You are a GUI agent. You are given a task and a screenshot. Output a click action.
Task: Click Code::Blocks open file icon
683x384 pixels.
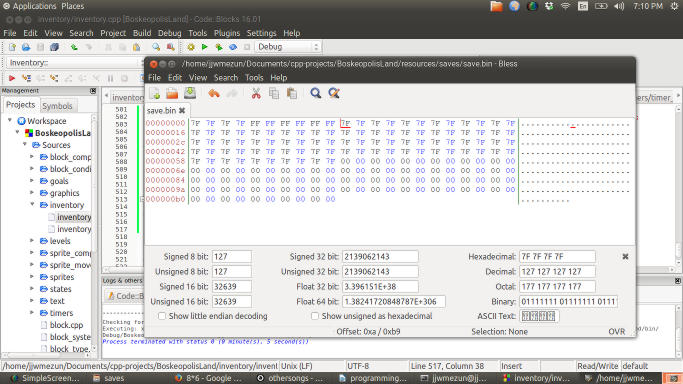point(26,47)
